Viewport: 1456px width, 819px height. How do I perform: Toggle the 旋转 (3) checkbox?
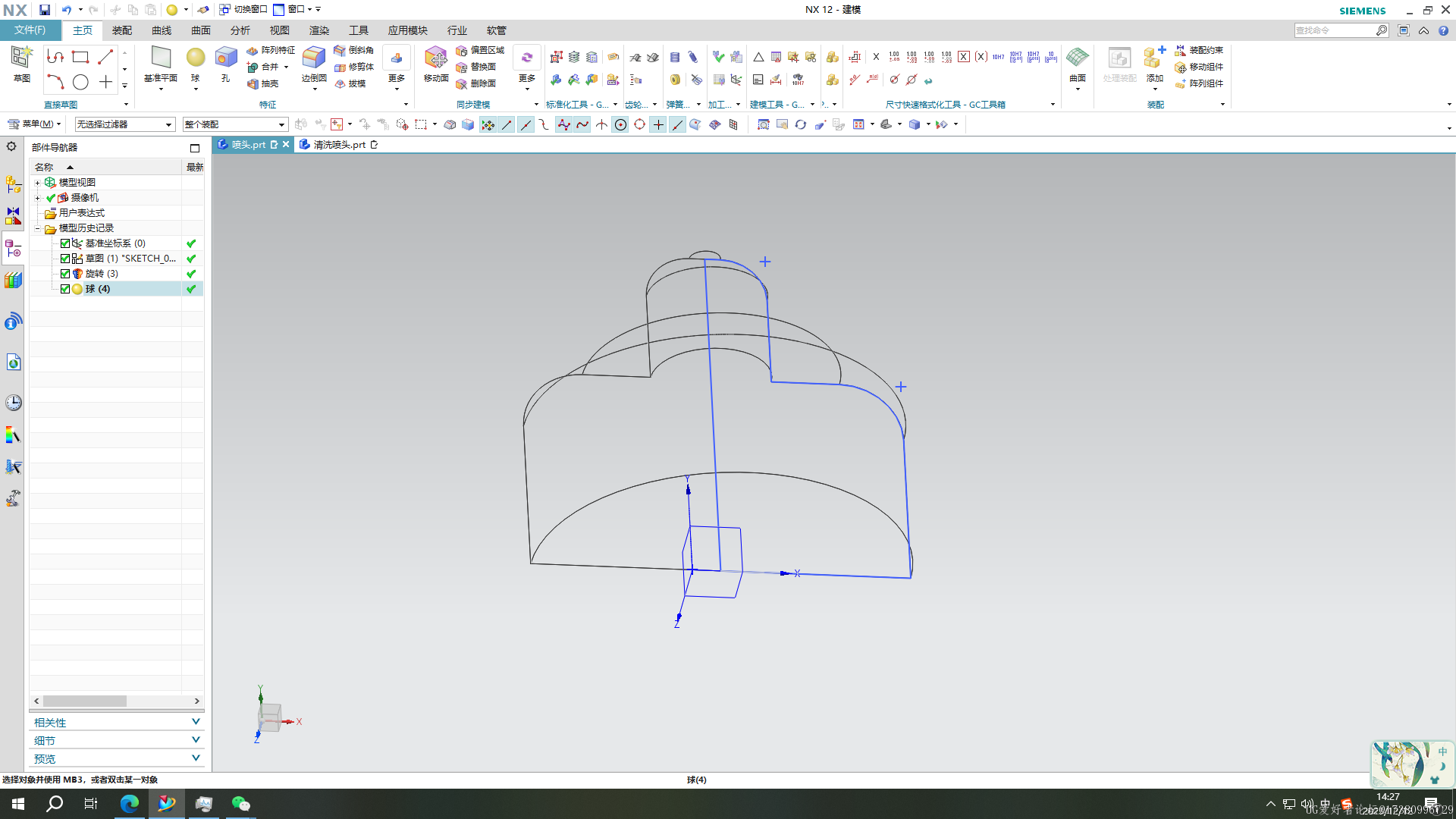65,274
